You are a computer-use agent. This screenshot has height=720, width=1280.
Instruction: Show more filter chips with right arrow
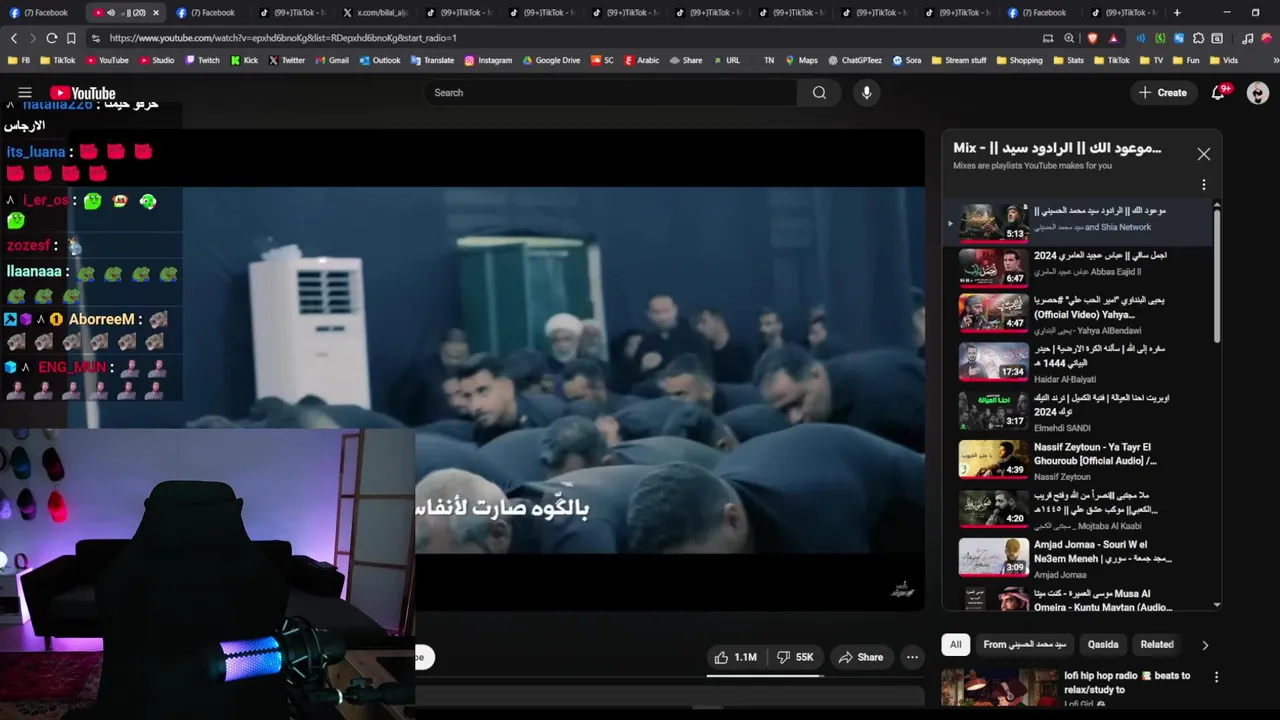[x=1204, y=645]
